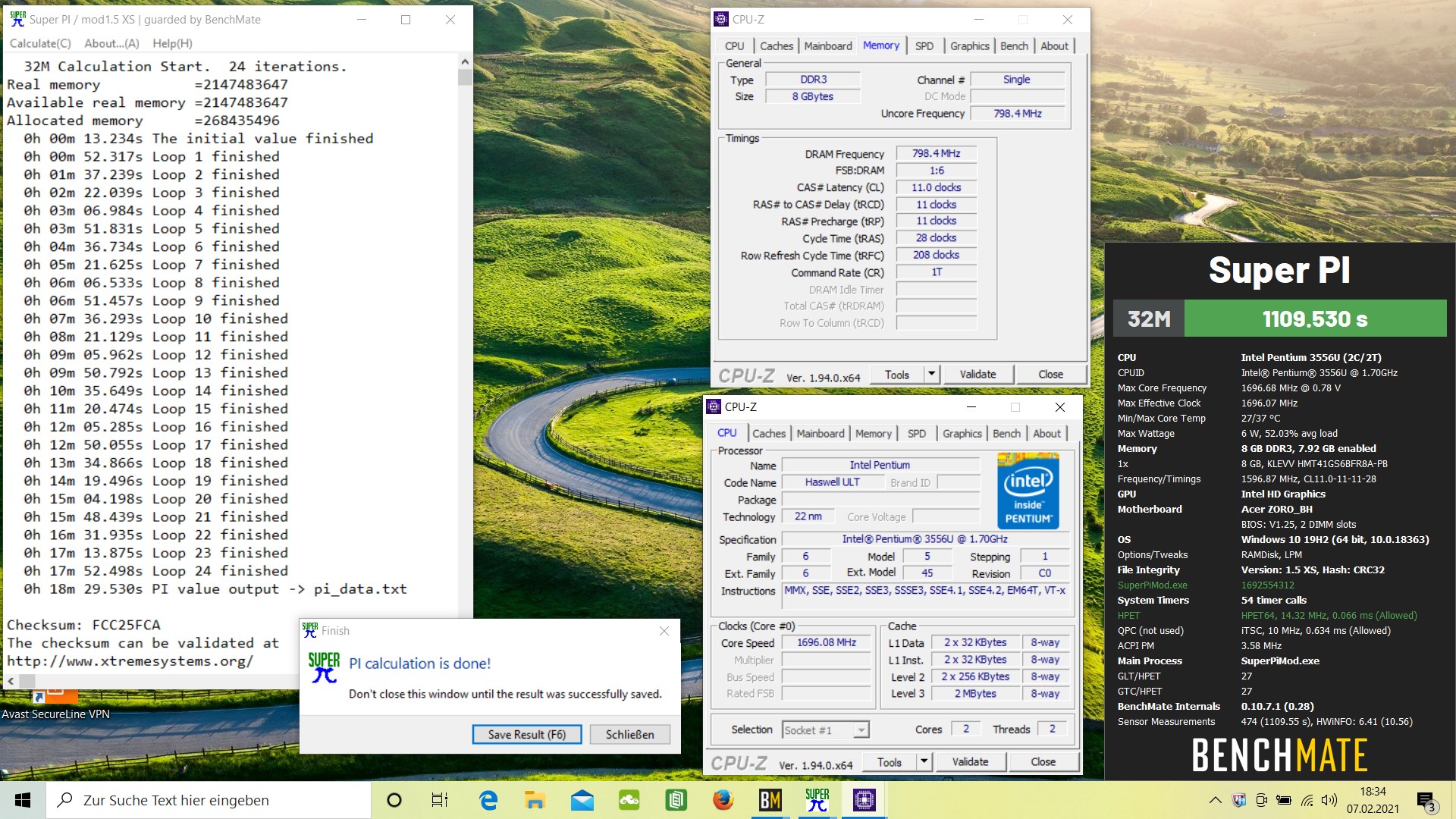Screen dimensions: 1456x819
Task: Click the Super PI icon in Finish dialog
Action: pos(324,668)
